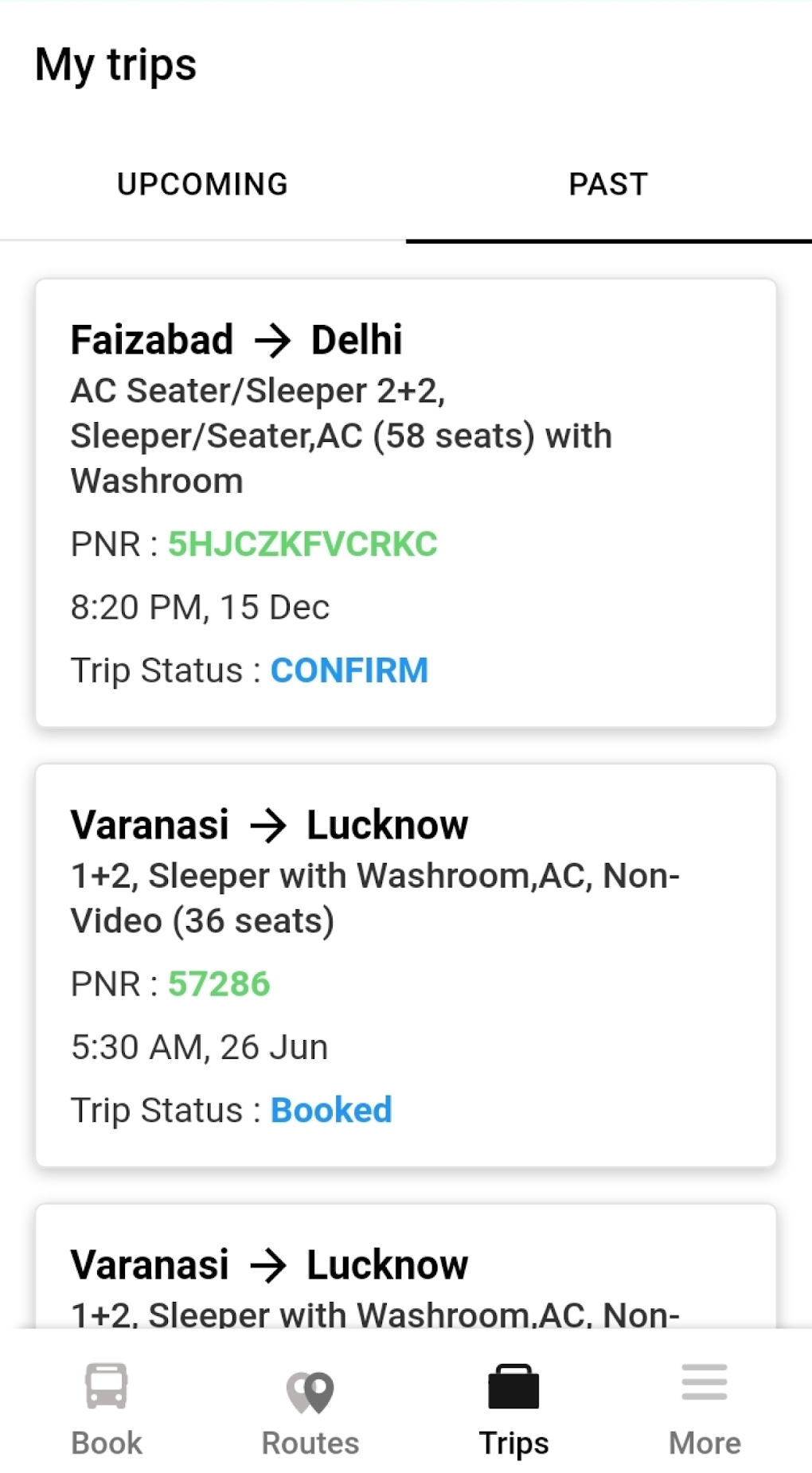Select the PAST tab

click(x=608, y=184)
